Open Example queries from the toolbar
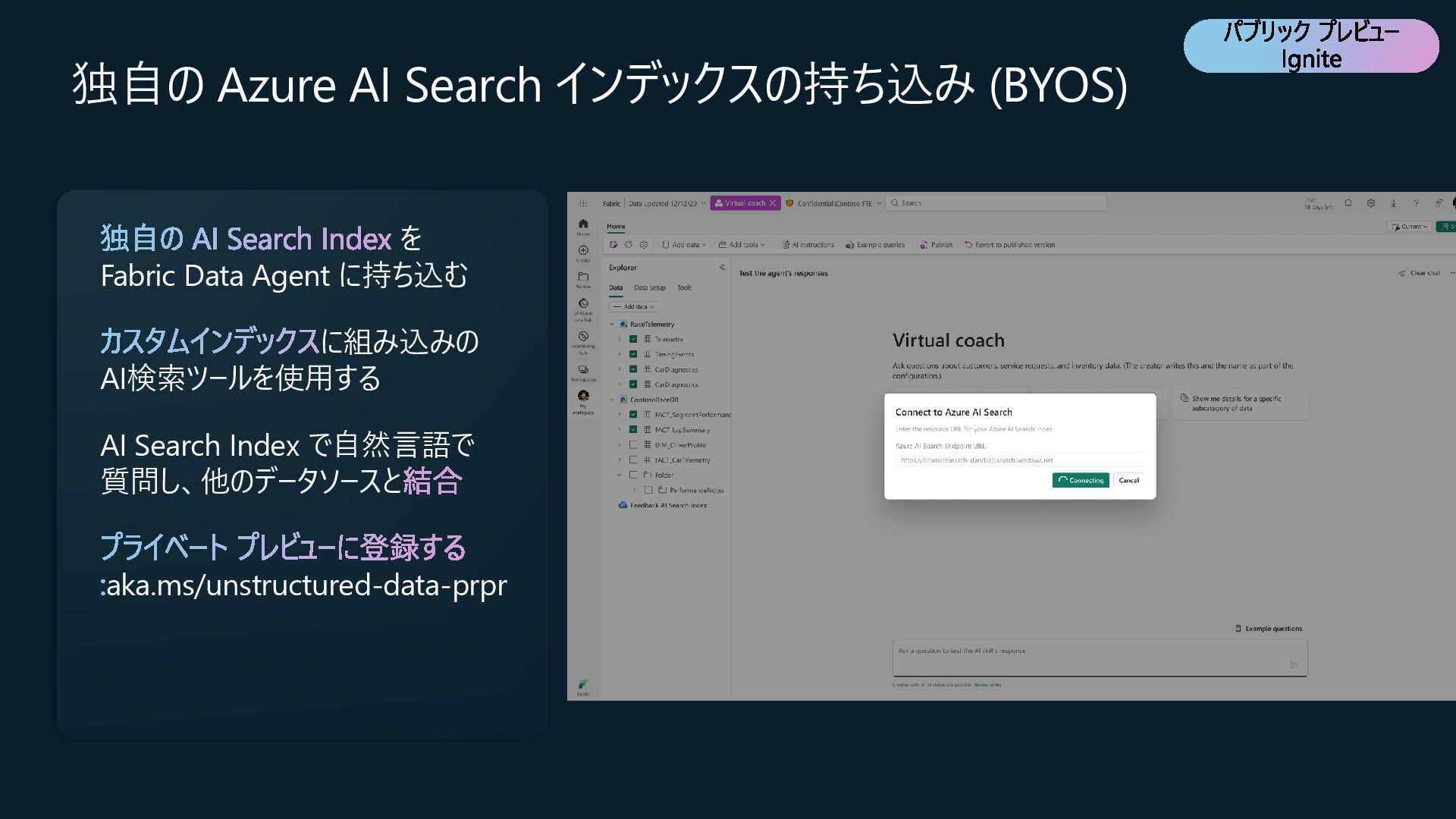The image size is (1456, 819). click(x=875, y=245)
